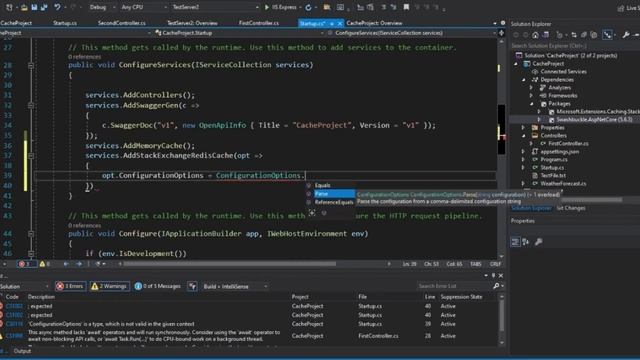
Task: Collapse the Packages node
Action: click(x=531, y=104)
